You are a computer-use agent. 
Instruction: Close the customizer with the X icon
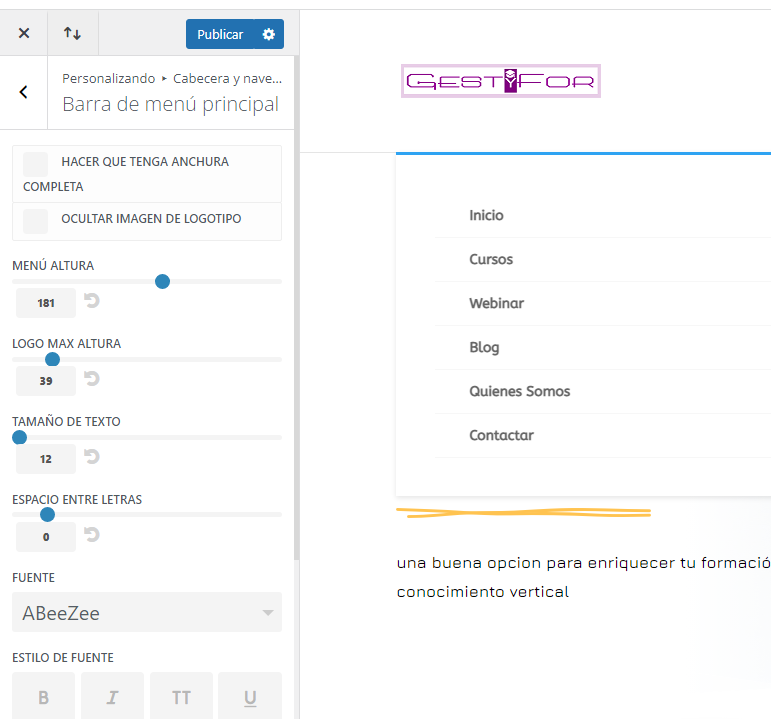click(24, 33)
